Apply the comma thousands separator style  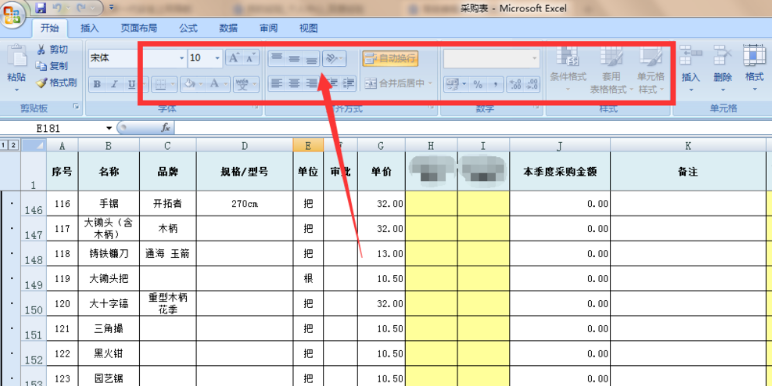[495, 84]
